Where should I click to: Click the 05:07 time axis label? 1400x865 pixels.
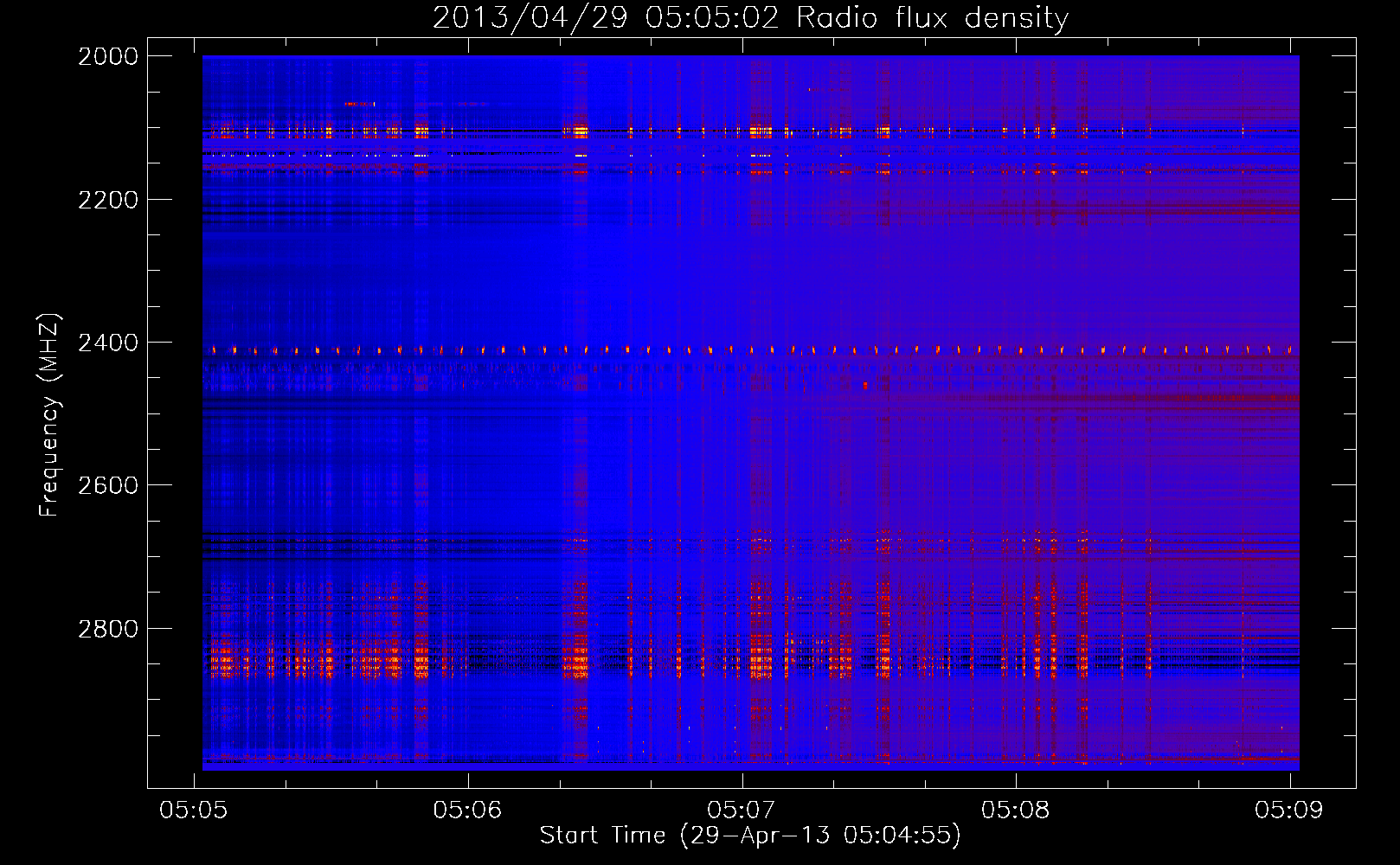[742, 810]
